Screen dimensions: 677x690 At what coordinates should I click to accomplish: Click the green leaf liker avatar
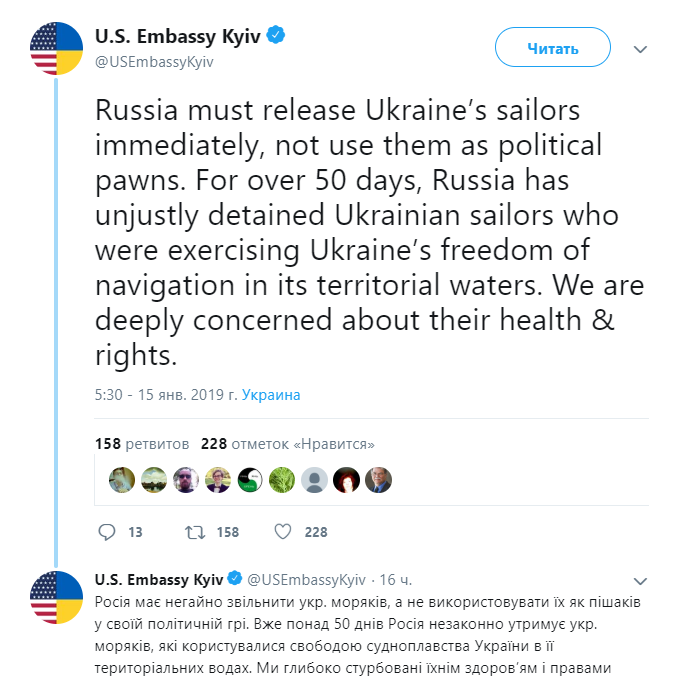(283, 480)
